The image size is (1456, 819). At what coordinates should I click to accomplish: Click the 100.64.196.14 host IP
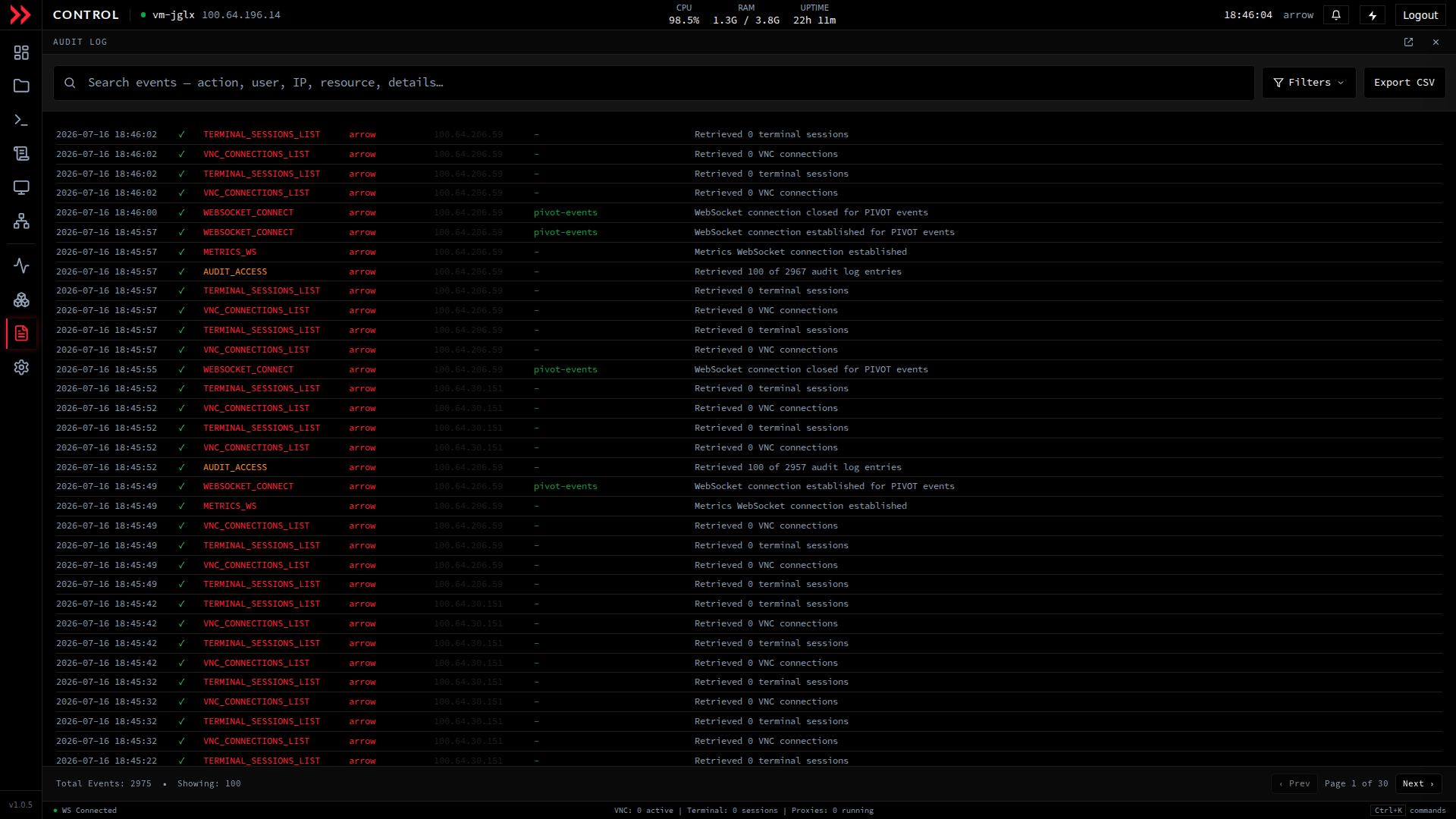(x=241, y=15)
